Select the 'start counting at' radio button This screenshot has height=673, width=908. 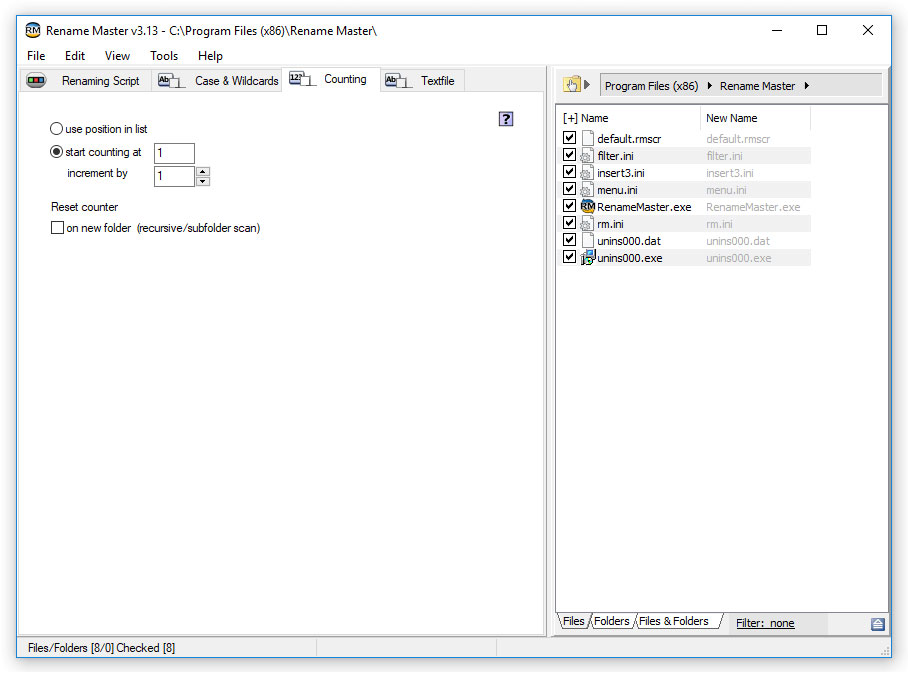[x=56, y=152]
